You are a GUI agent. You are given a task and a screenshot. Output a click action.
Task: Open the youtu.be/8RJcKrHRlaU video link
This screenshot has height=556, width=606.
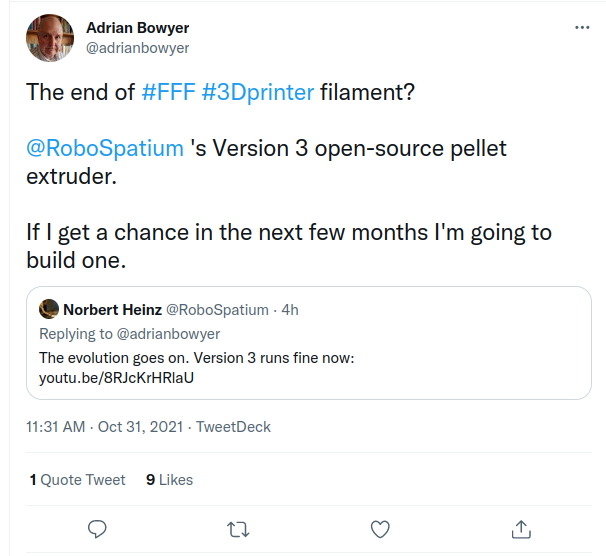[x=116, y=378]
